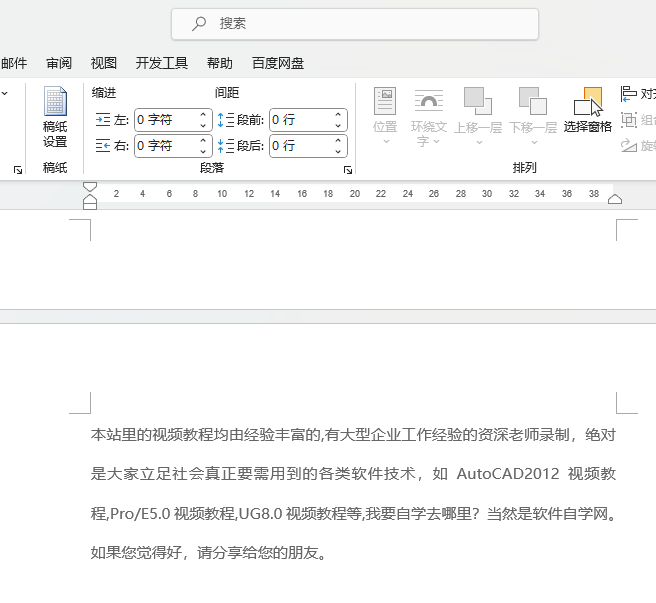Click the spacing after icon by 段后

tap(226, 146)
